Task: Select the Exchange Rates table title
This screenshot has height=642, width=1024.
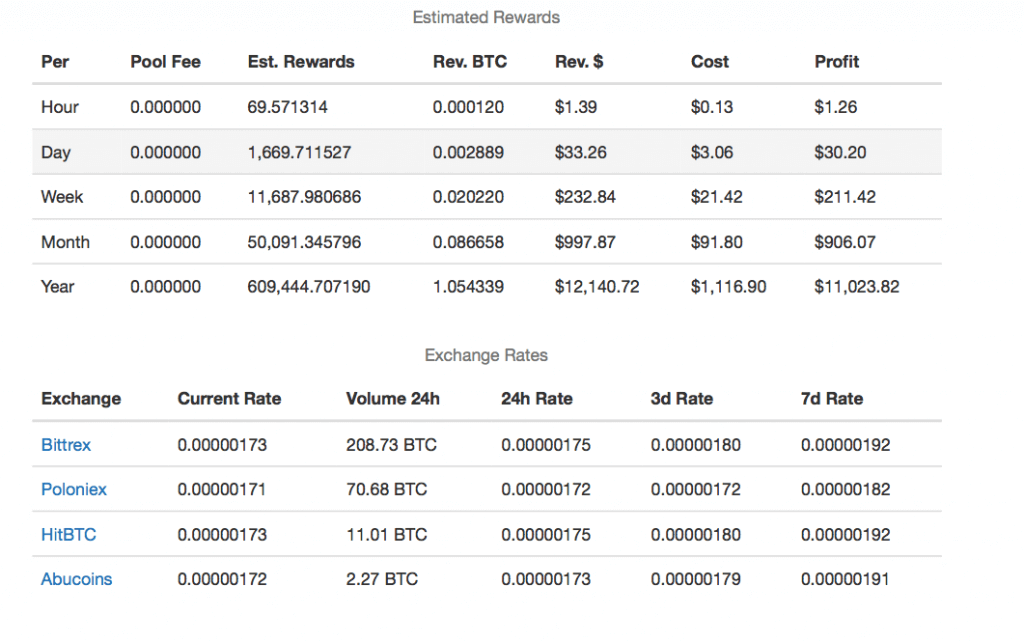Action: tap(486, 356)
